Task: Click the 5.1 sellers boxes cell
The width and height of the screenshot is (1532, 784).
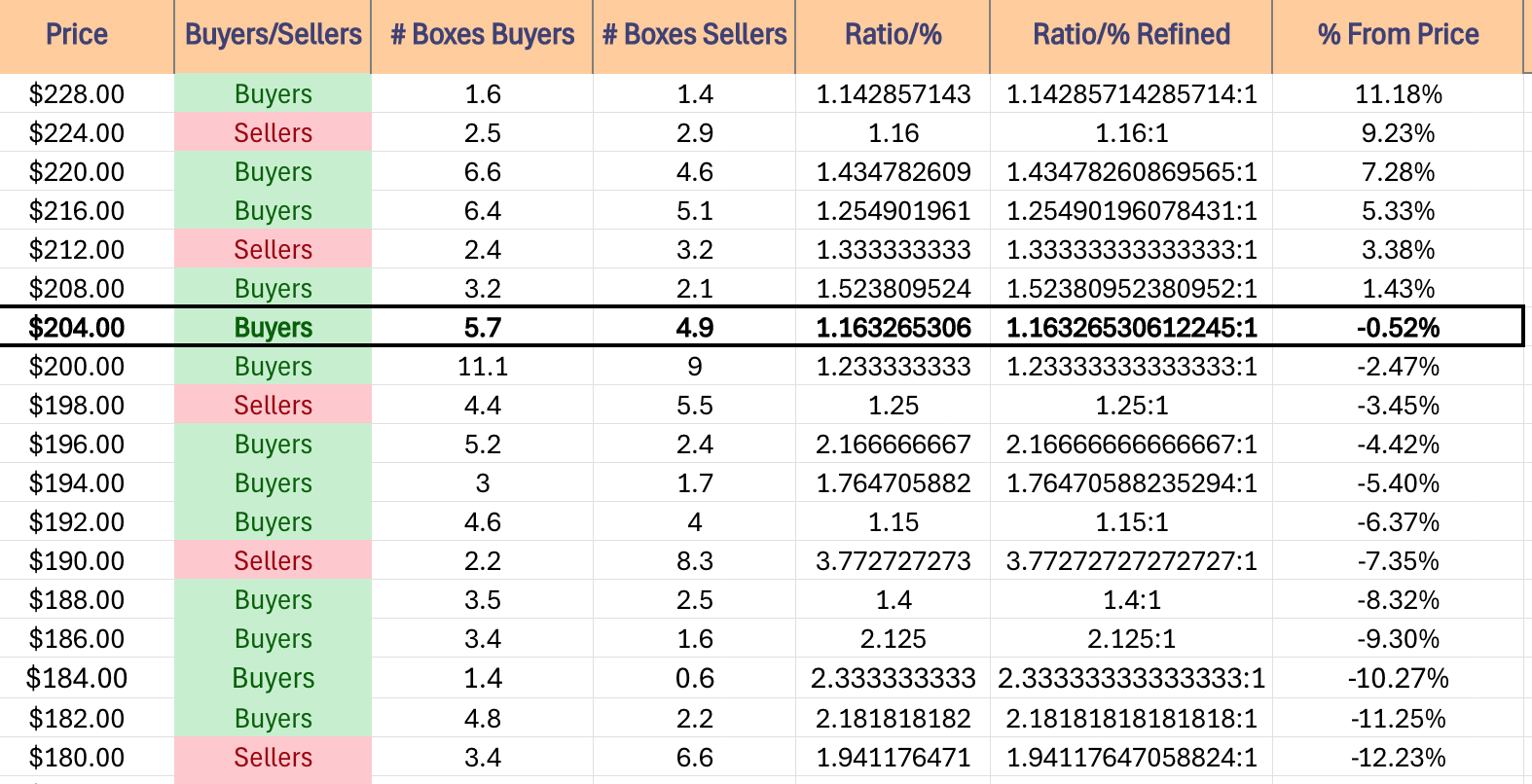Action: pyautogui.click(x=694, y=211)
